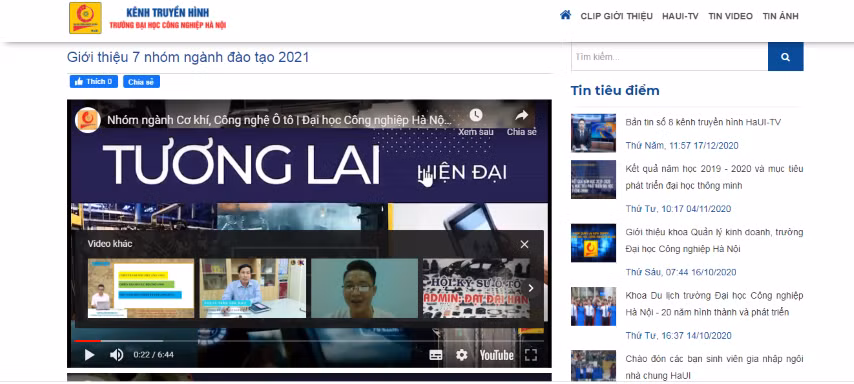Show next suggested videos arrow
This screenshot has width=854, height=384.
(530, 288)
